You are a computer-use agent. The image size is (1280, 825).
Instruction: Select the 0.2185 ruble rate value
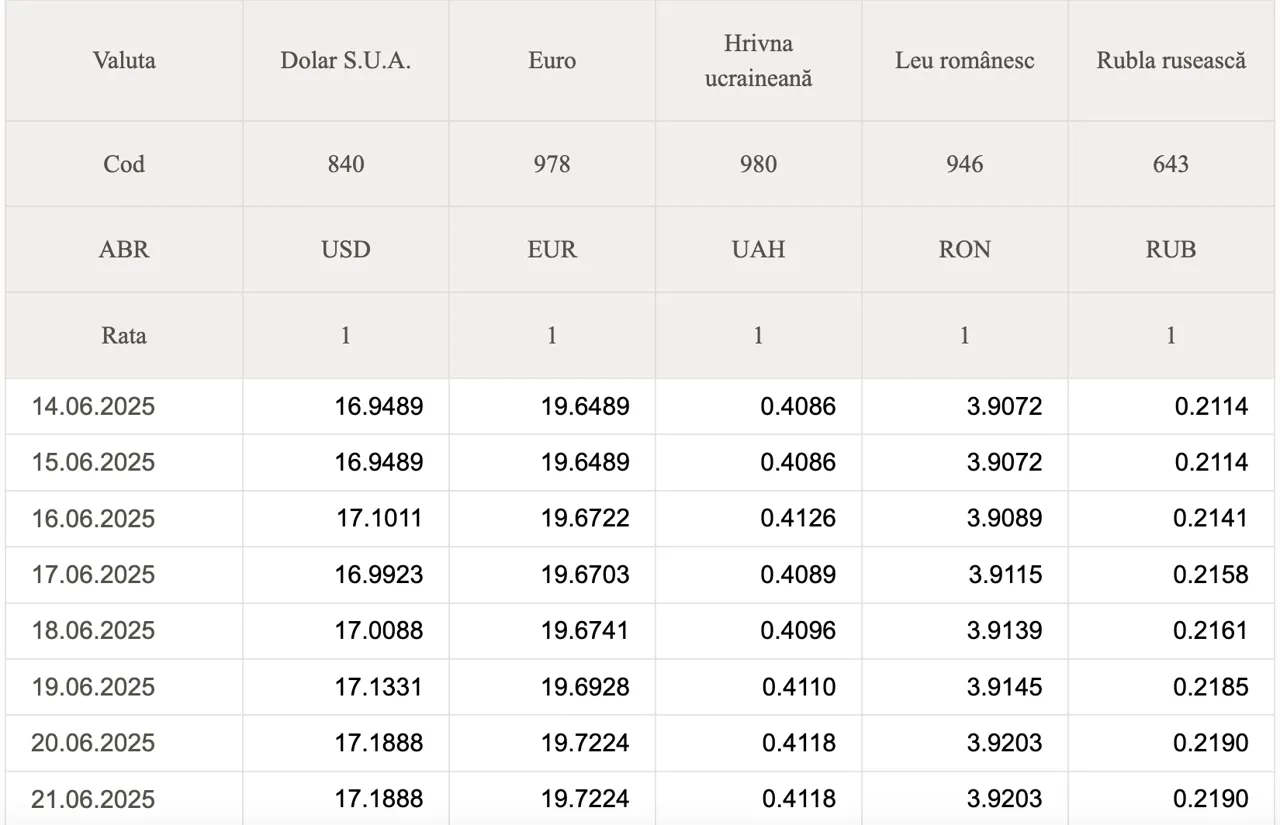click(x=1211, y=687)
